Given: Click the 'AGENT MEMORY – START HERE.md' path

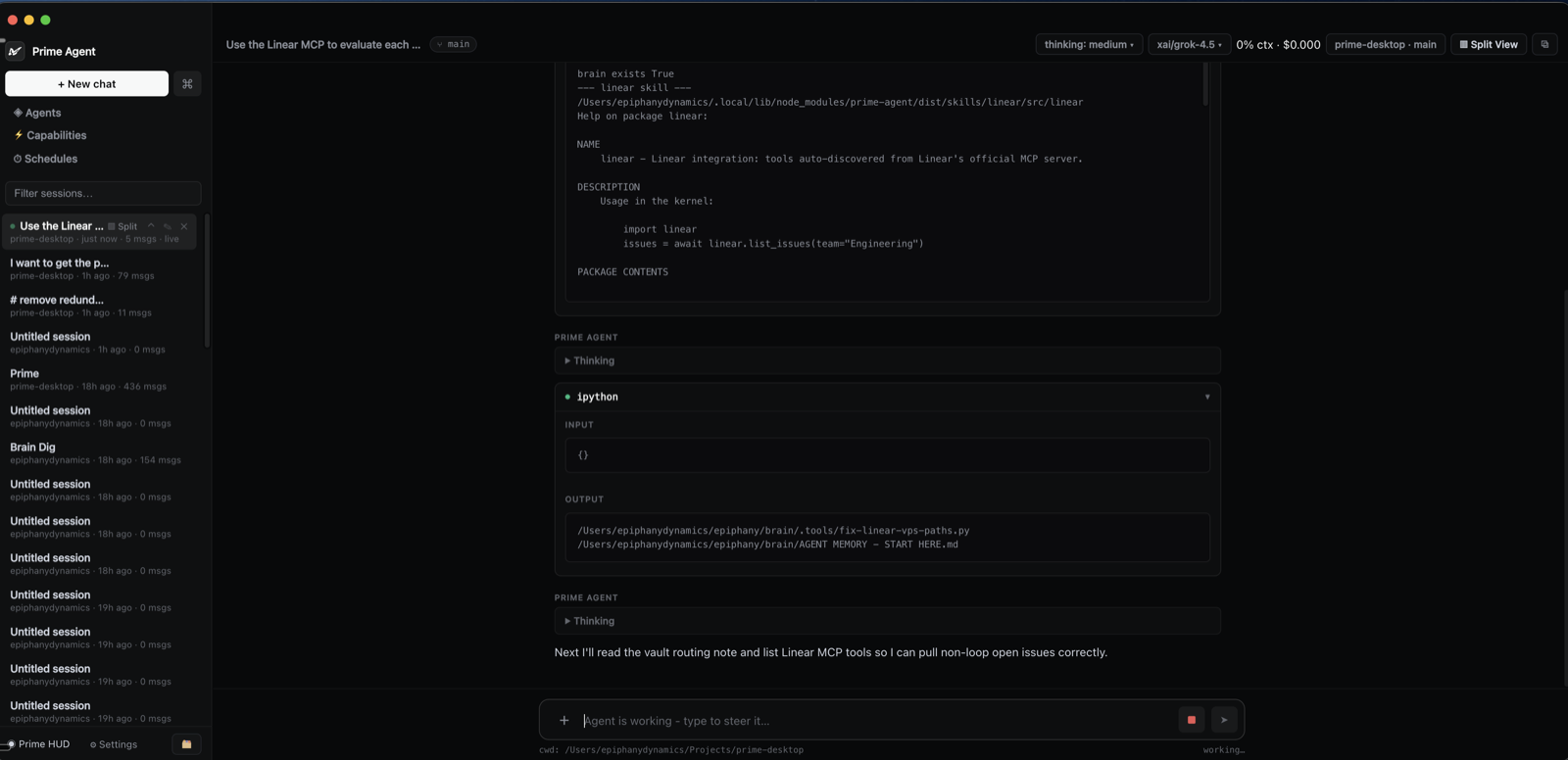Looking at the screenshot, I should [x=767, y=545].
